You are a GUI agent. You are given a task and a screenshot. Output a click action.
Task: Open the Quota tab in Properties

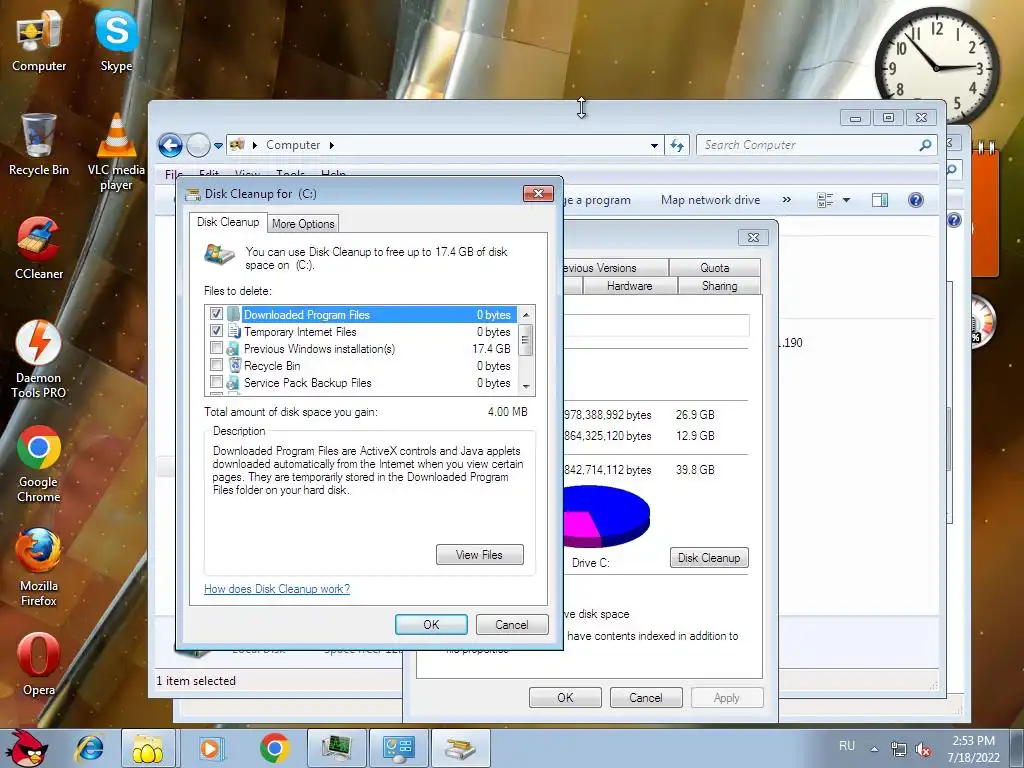714,268
